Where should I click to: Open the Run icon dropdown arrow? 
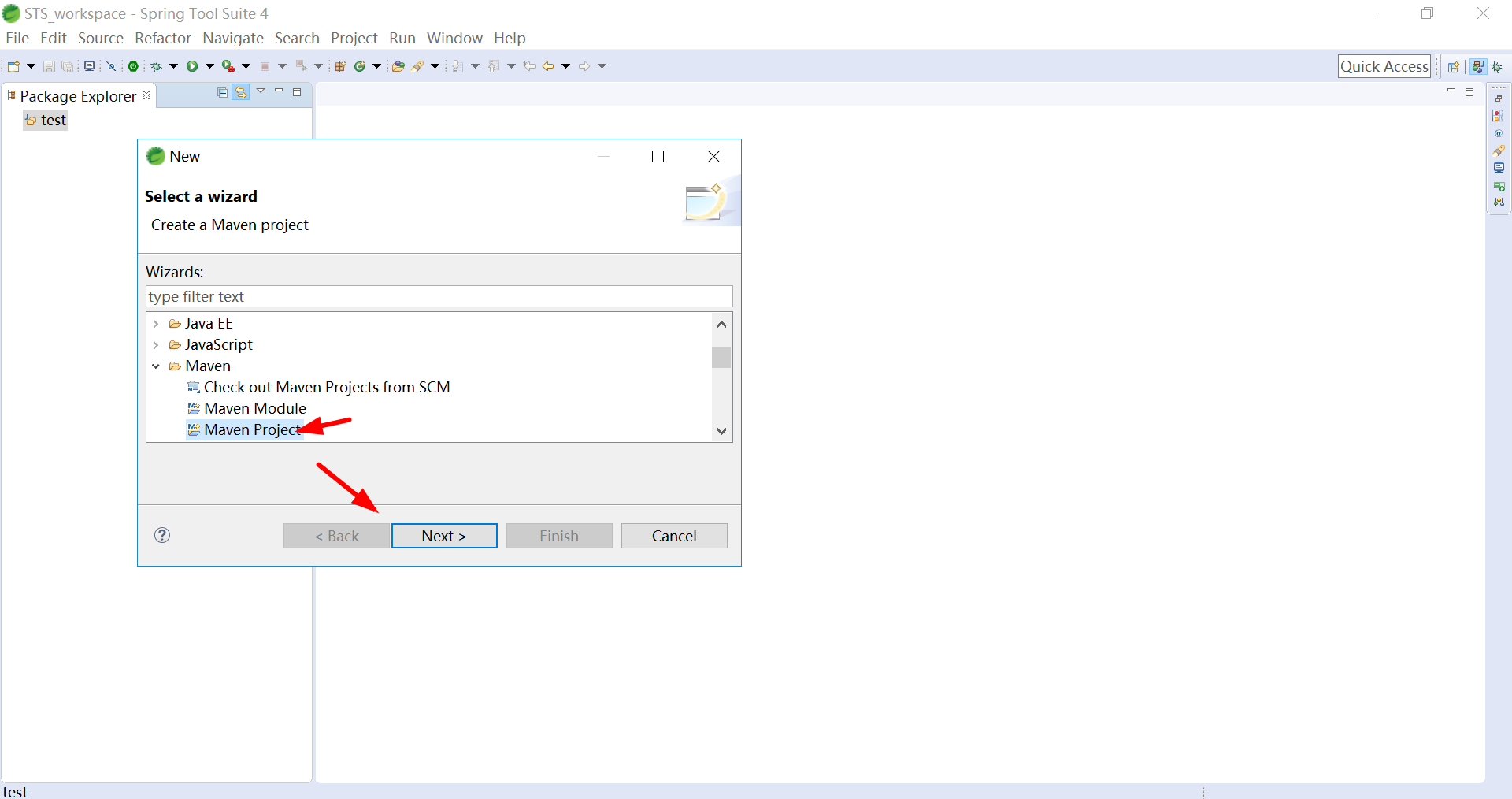click(x=209, y=66)
